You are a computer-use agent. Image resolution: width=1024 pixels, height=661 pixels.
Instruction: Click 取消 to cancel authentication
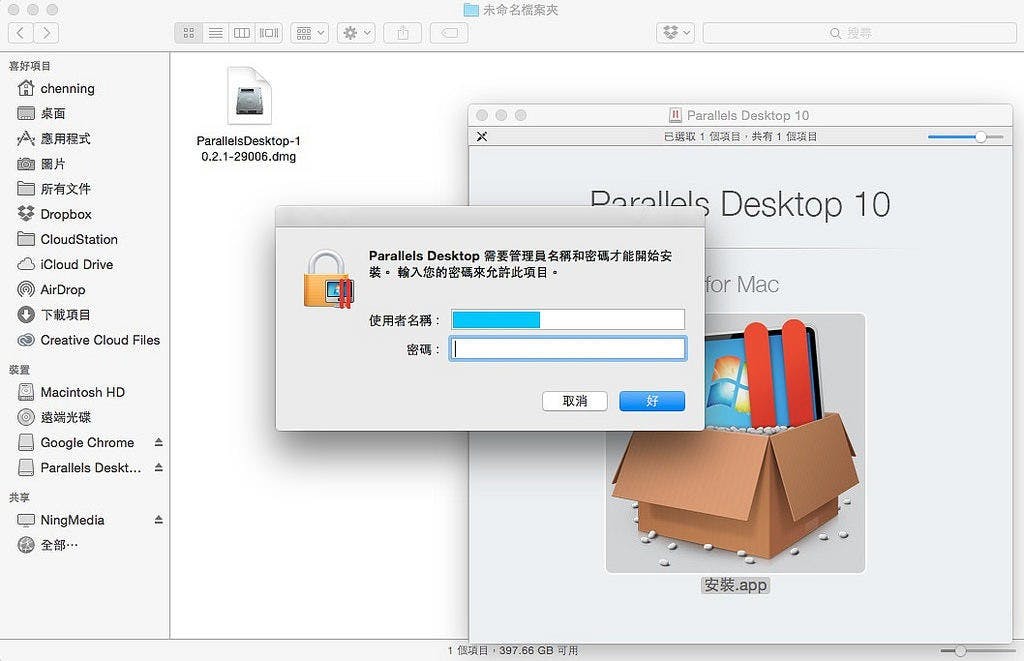pos(575,401)
